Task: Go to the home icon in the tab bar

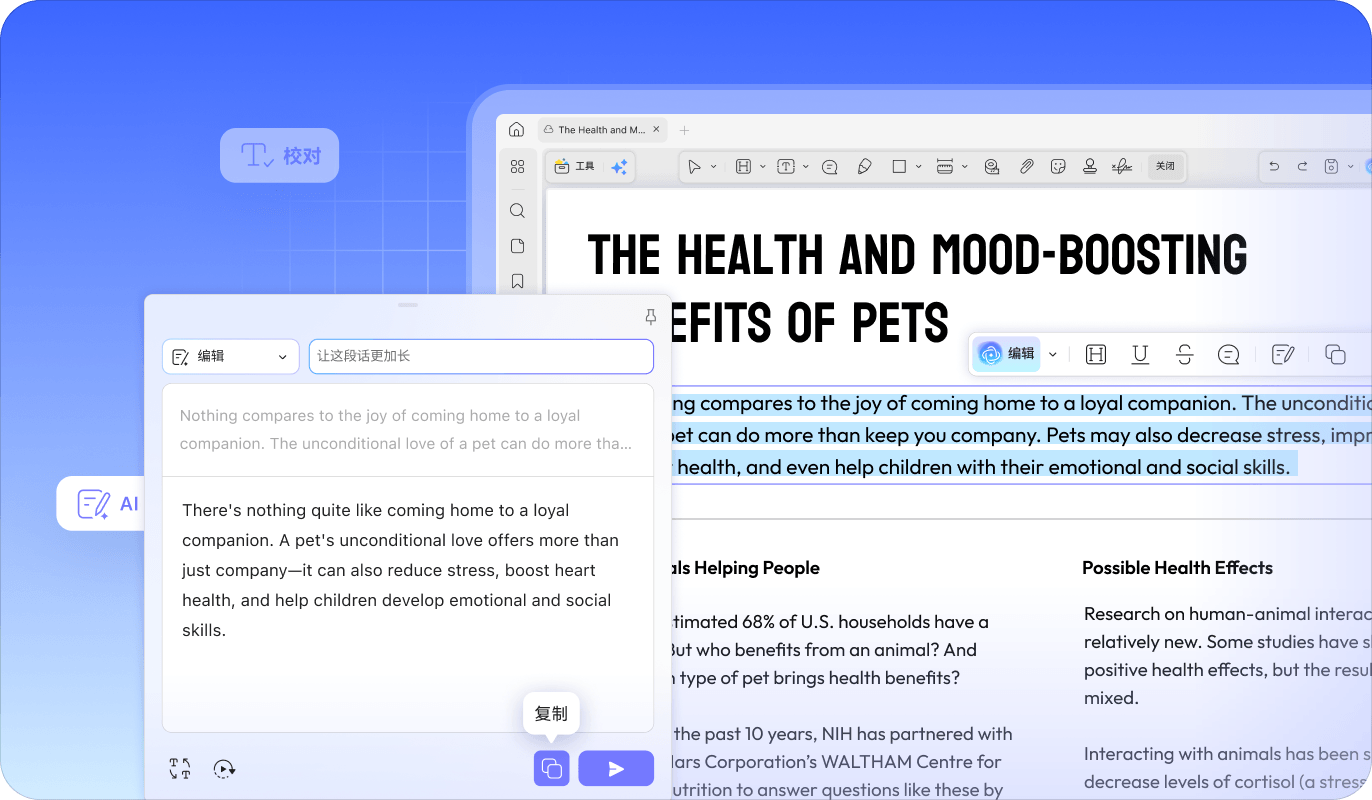Action: coord(516,129)
